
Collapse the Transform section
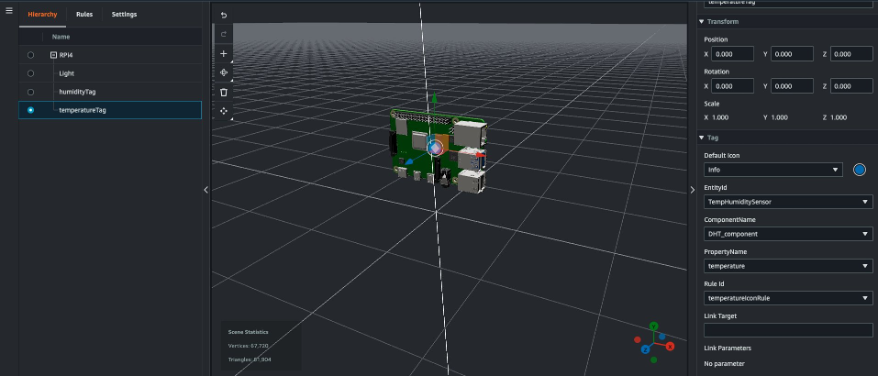tap(701, 22)
